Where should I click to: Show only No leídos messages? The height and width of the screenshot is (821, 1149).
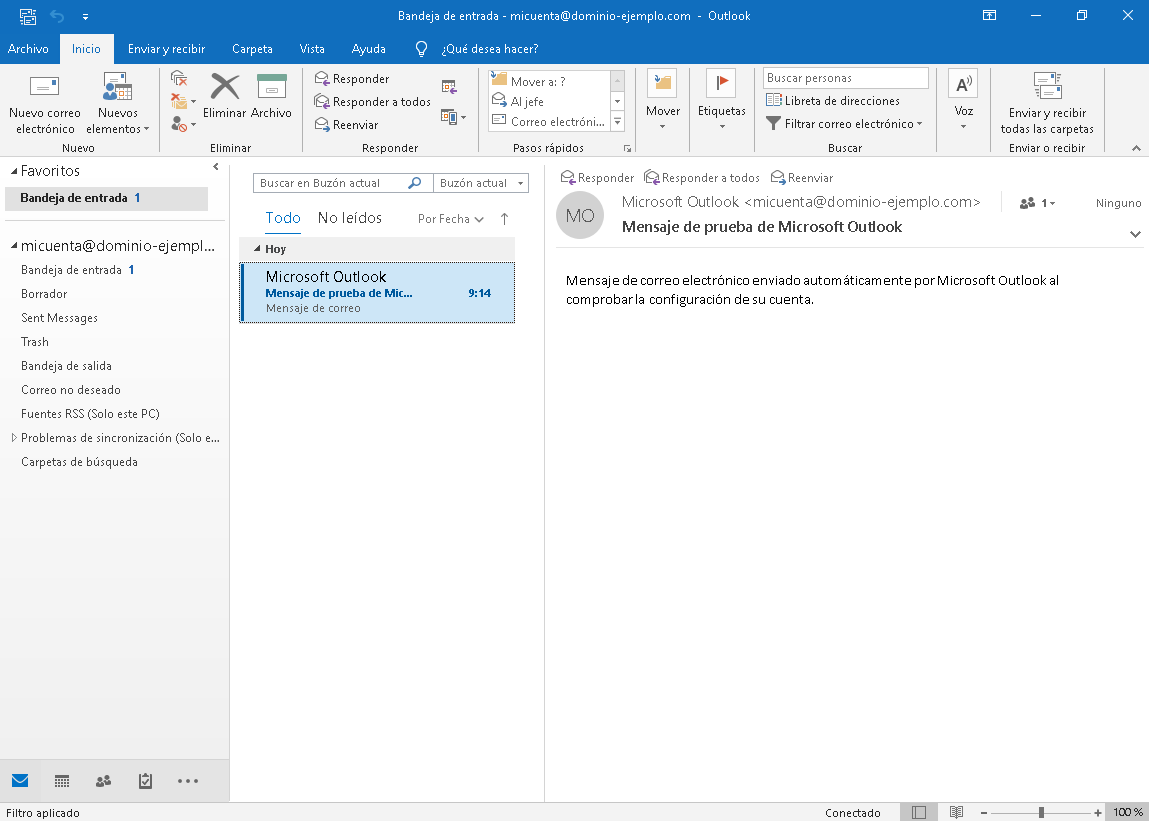click(349, 218)
